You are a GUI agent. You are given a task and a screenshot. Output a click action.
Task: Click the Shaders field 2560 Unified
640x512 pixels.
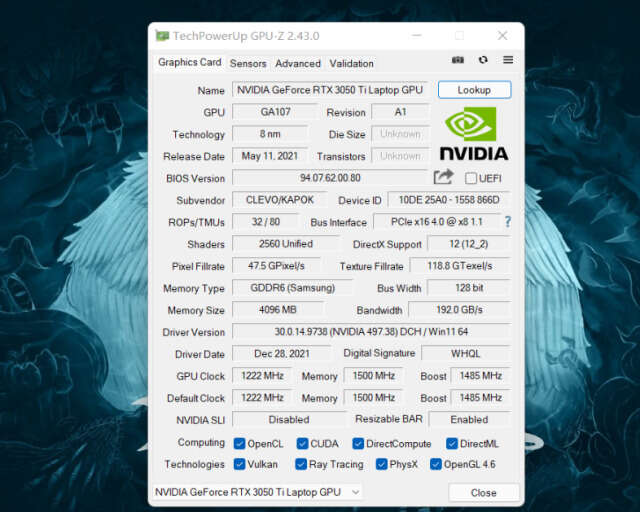coord(286,244)
